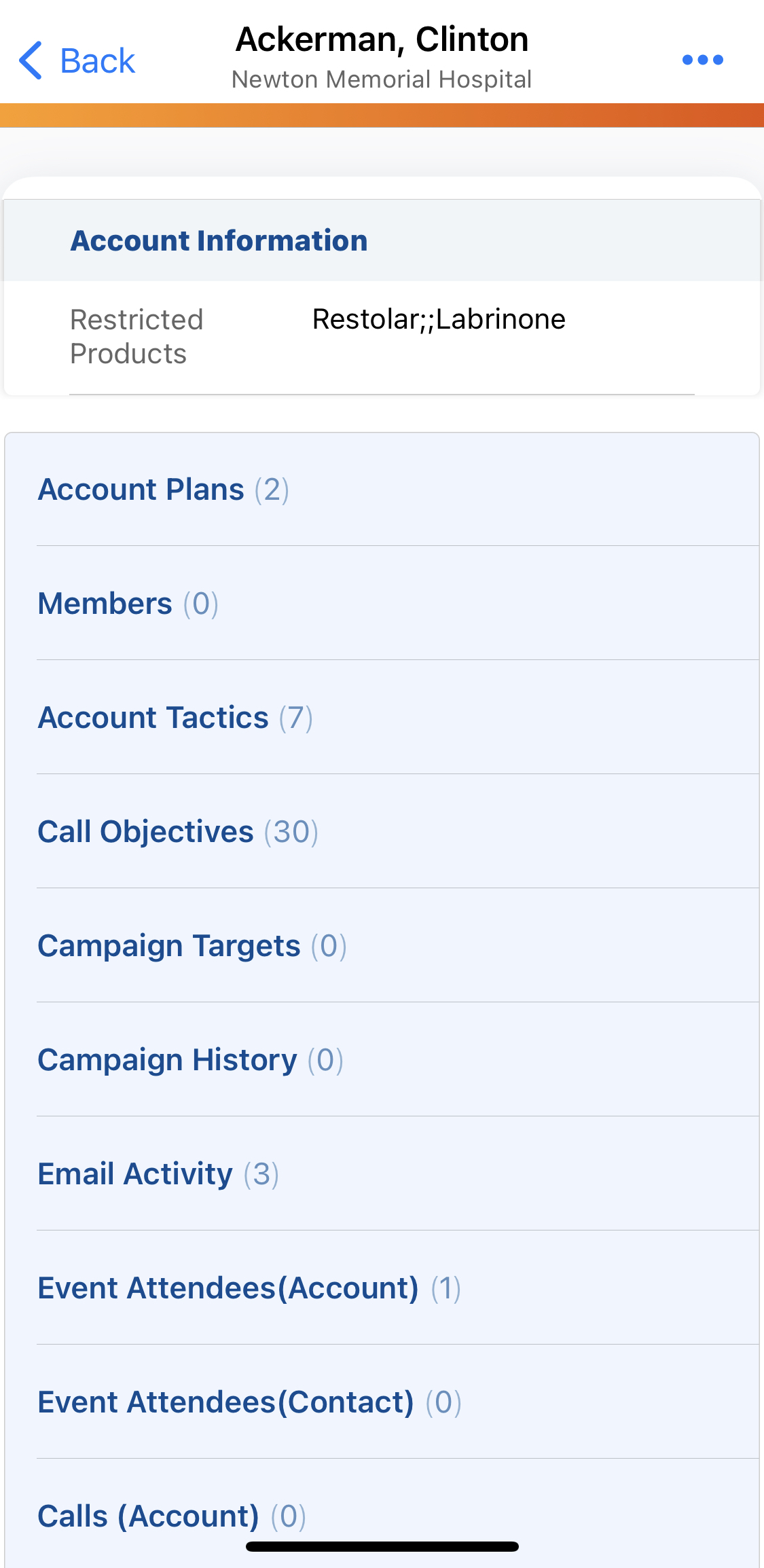Tap the Ackerman, Clinton account title
The image size is (764, 1568).
tap(382, 39)
